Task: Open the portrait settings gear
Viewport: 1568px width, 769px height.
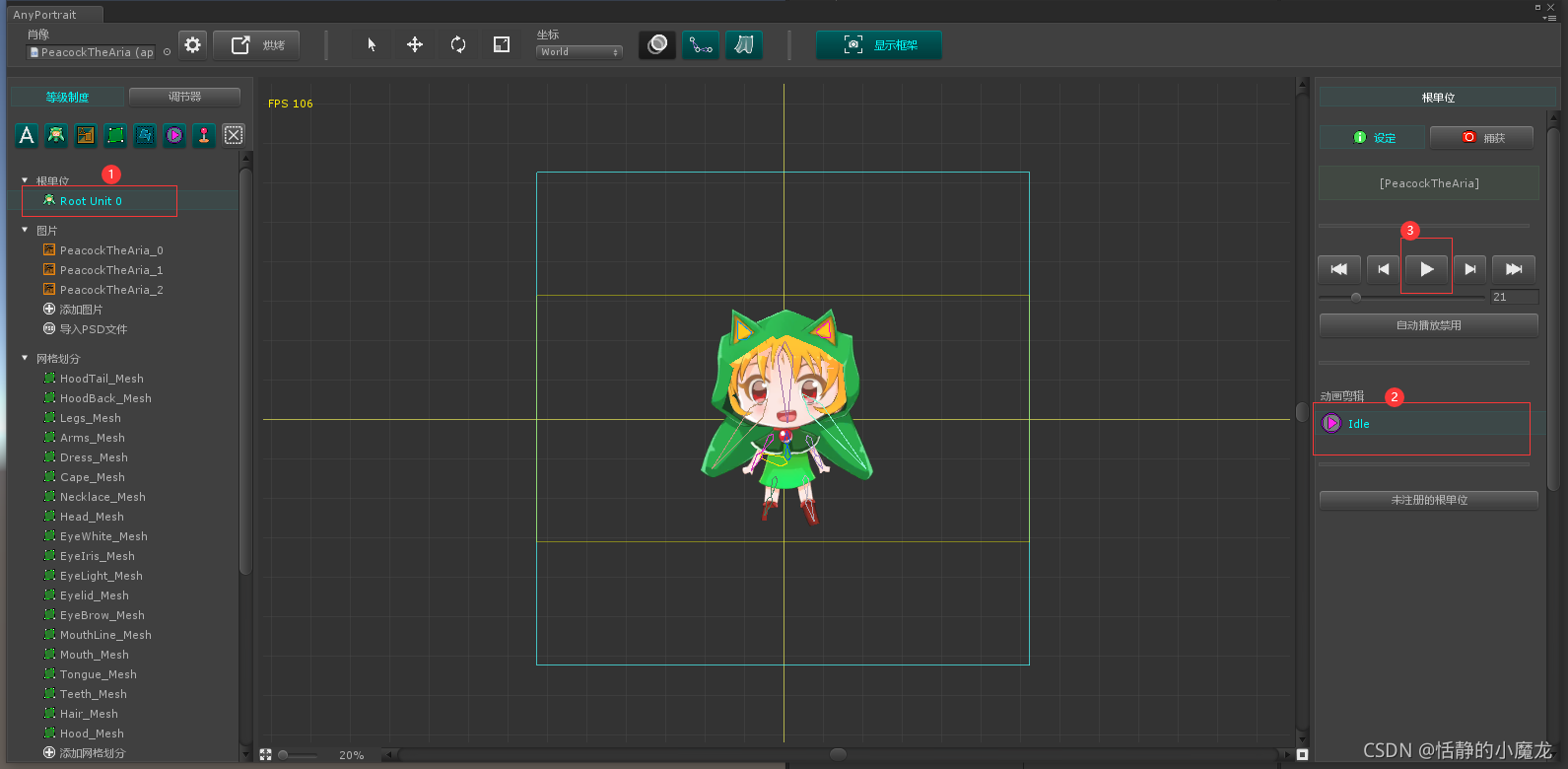Action: 193,45
